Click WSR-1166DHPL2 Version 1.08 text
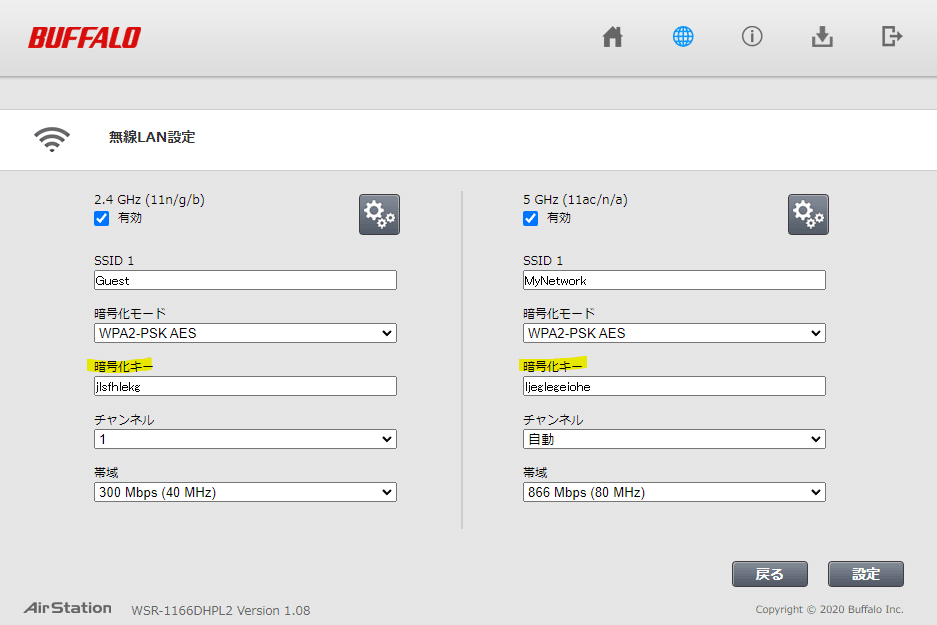The image size is (937, 625). coord(221,611)
